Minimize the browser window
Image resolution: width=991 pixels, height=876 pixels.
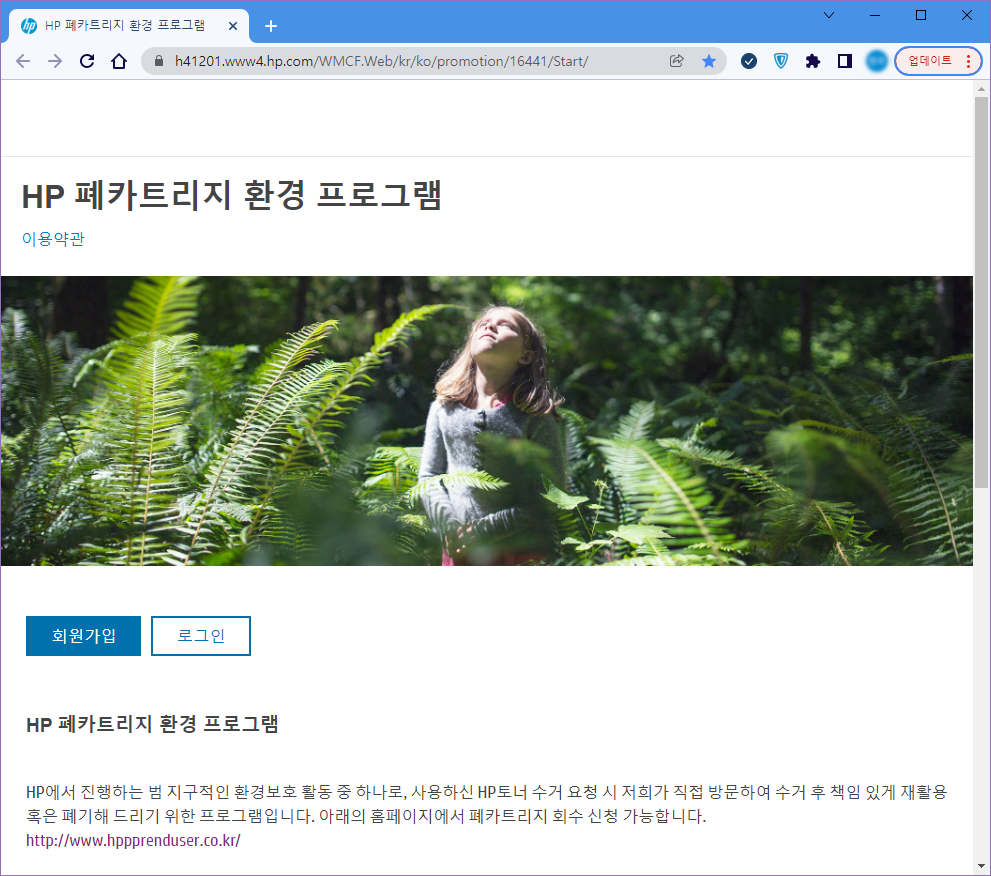(x=875, y=15)
